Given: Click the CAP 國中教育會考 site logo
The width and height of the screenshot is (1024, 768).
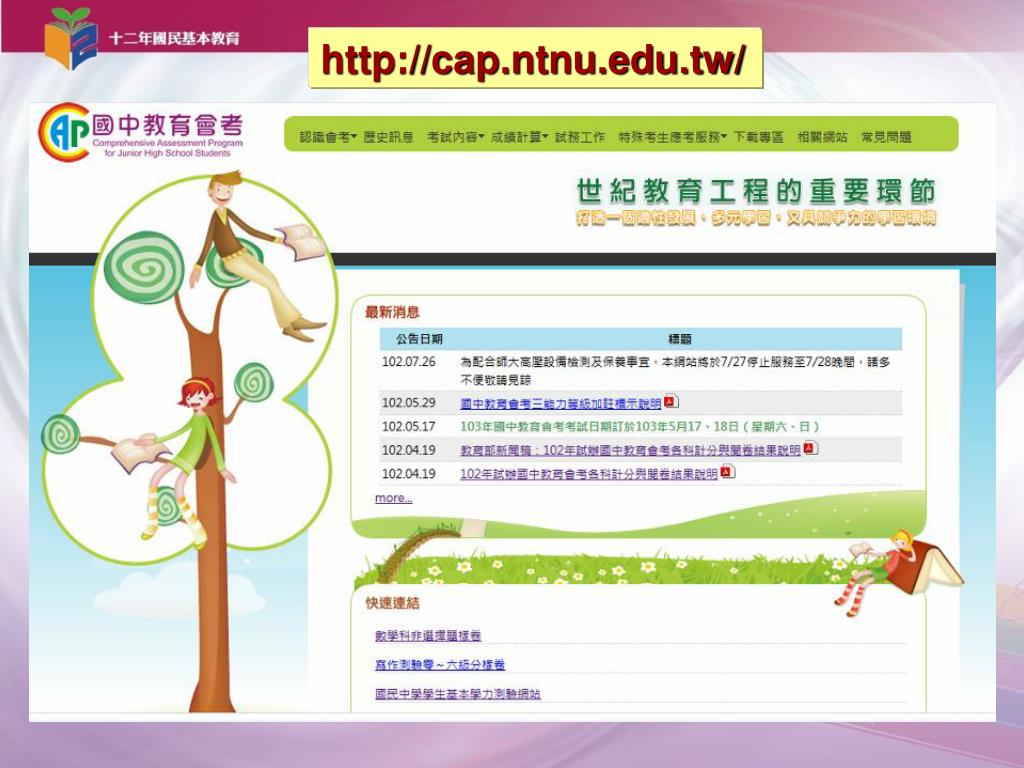Looking at the screenshot, I should point(142,133).
